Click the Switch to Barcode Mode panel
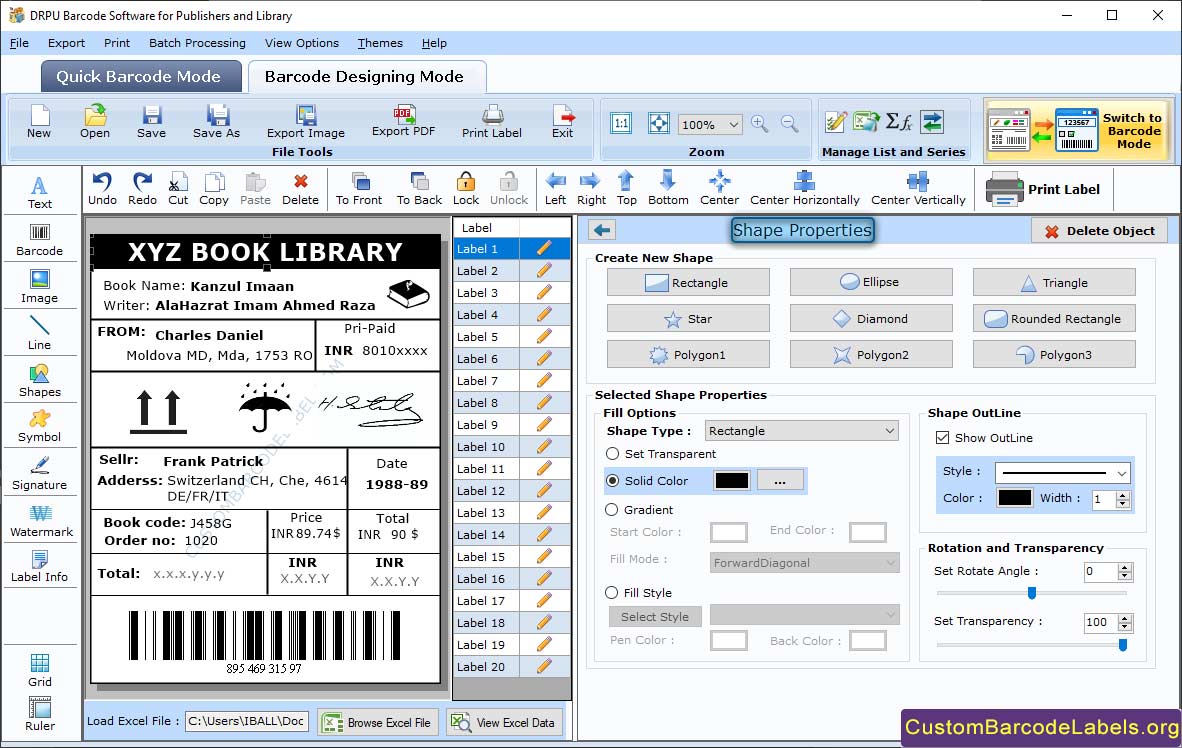Screen dimensions: 1182x748 click(x=1078, y=130)
